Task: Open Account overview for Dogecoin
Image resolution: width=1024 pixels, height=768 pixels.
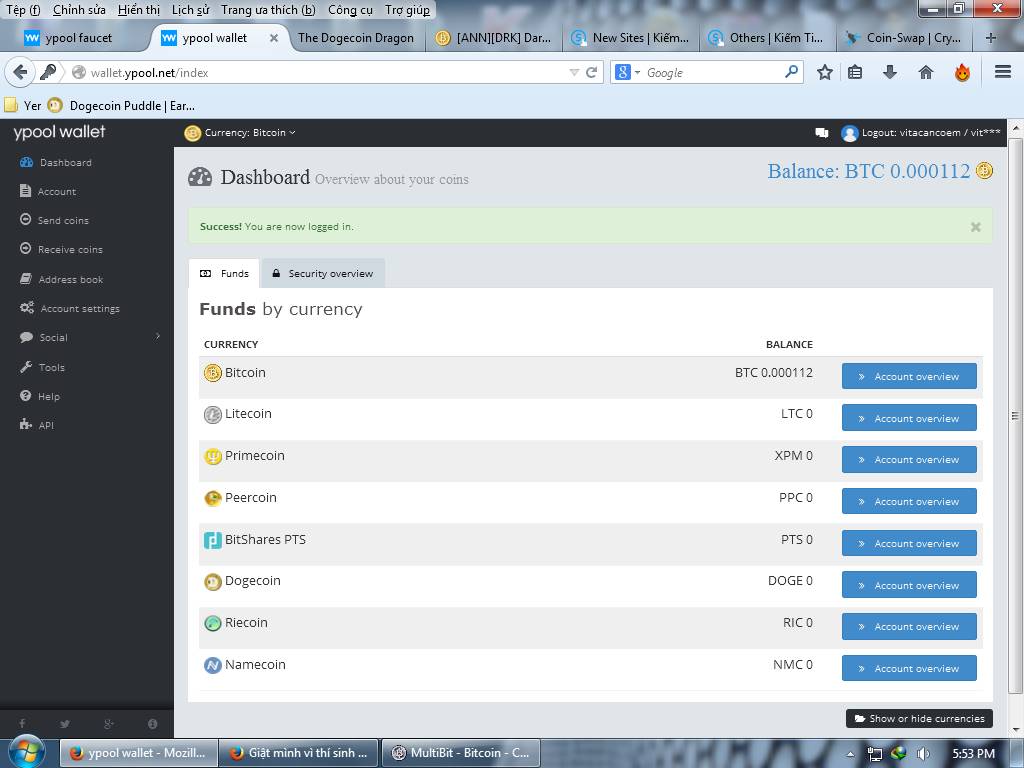Action: pos(909,585)
